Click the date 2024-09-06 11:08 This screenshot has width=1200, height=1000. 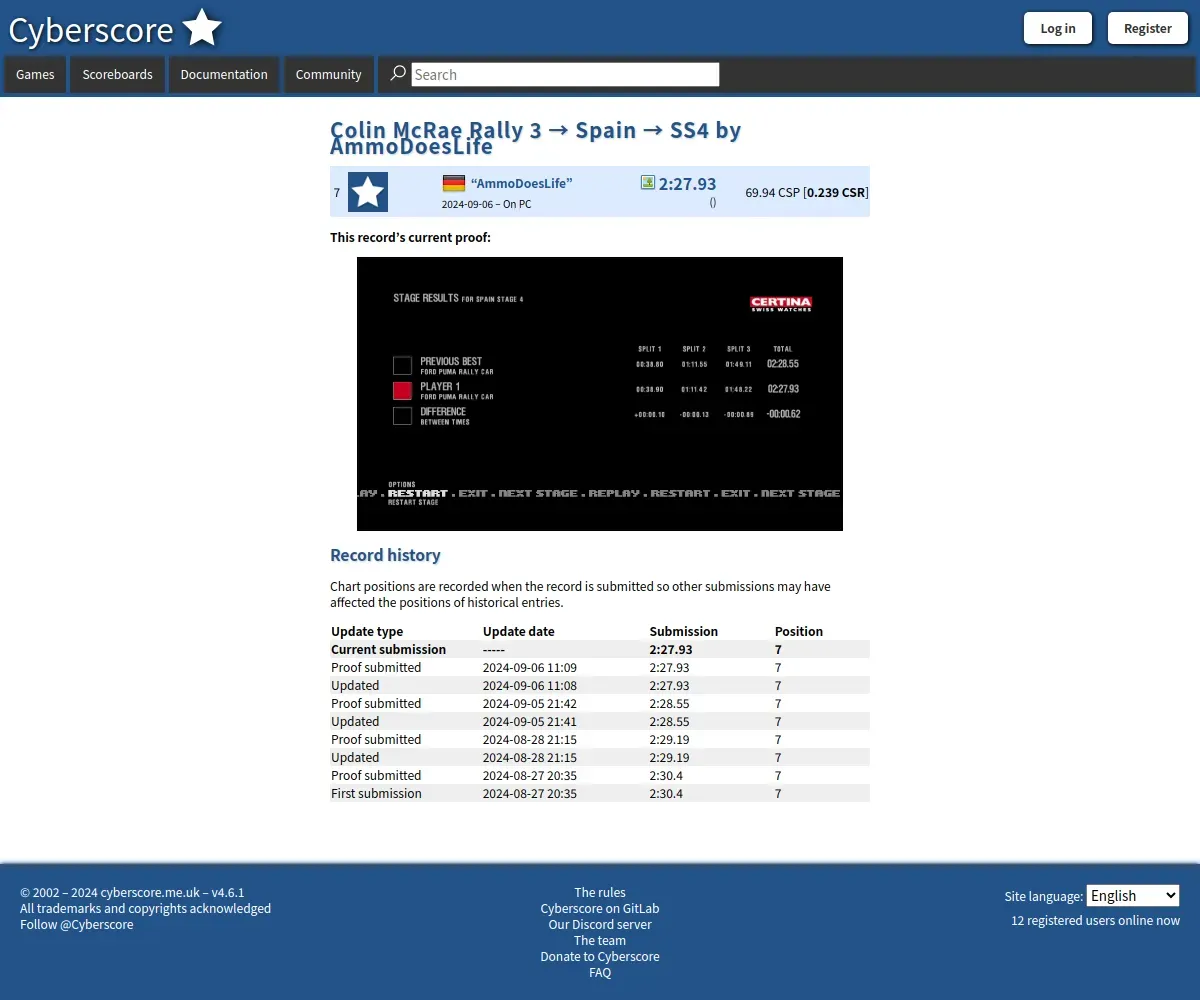point(530,685)
